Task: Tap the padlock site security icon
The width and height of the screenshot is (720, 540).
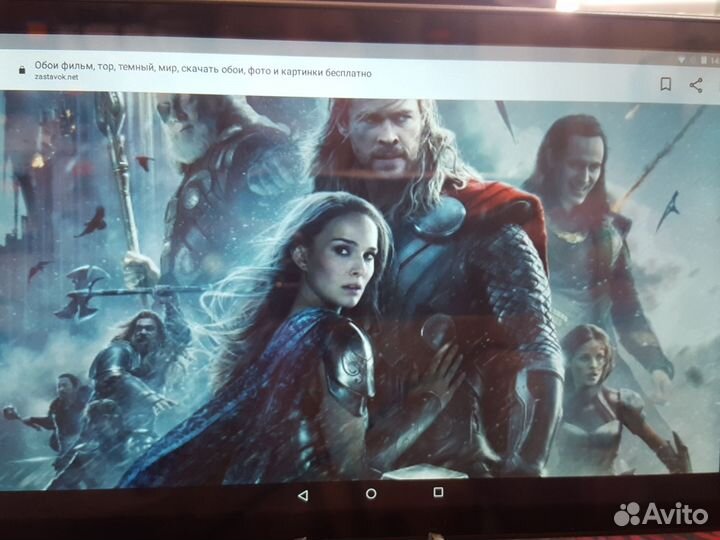Action: (21, 71)
